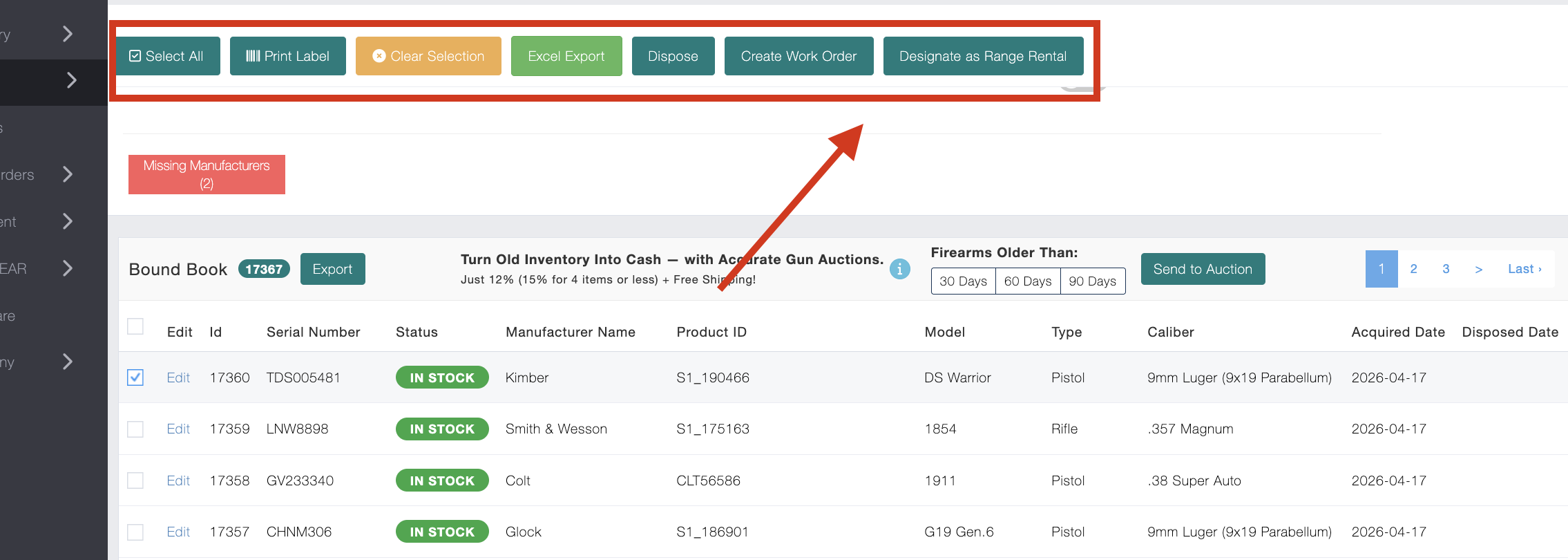Expand the sidebar item ending in 'ny'
Viewport: 1568px width, 560px height.
coord(68,362)
